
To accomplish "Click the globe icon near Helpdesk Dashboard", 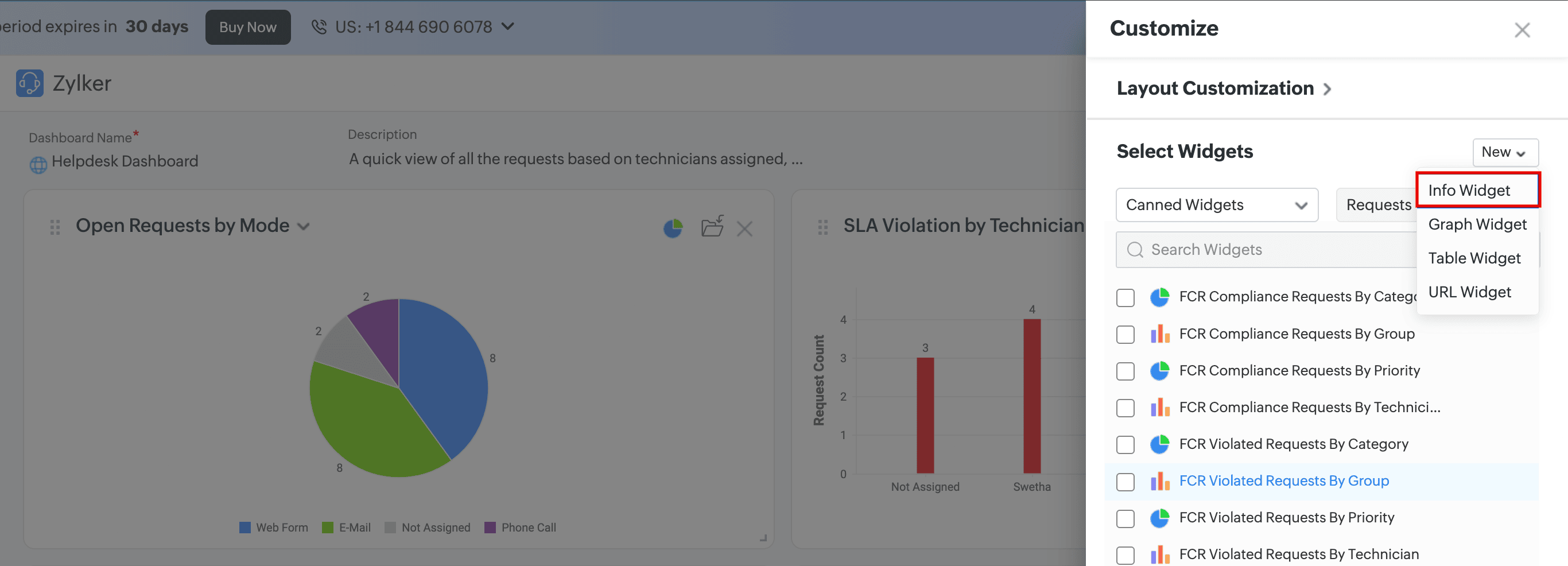I will [38, 164].
